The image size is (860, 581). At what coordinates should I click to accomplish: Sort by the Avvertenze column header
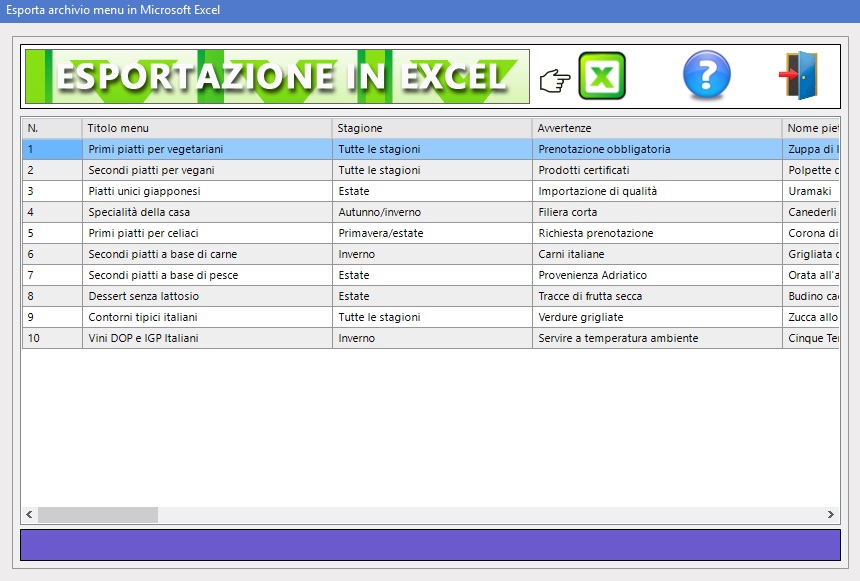point(657,128)
